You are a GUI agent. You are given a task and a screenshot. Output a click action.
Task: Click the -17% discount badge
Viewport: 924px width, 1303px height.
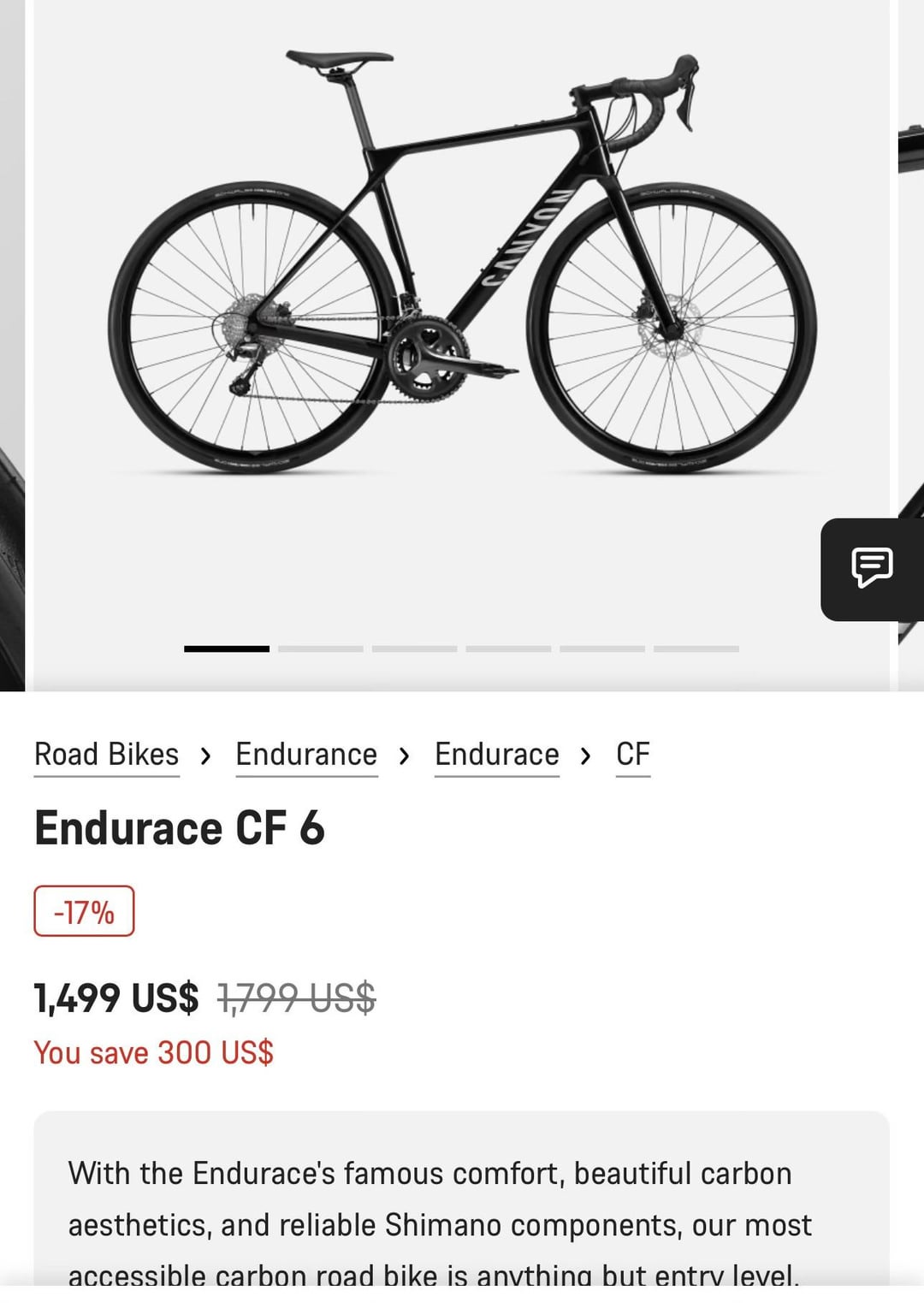[x=84, y=911]
